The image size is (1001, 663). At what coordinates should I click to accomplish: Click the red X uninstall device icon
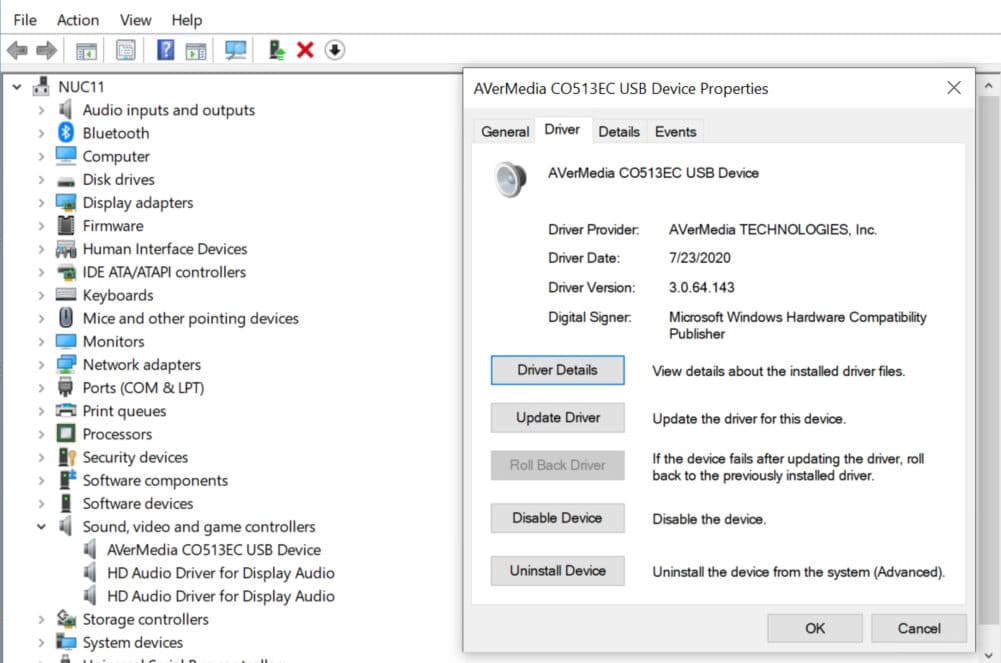coord(305,50)
